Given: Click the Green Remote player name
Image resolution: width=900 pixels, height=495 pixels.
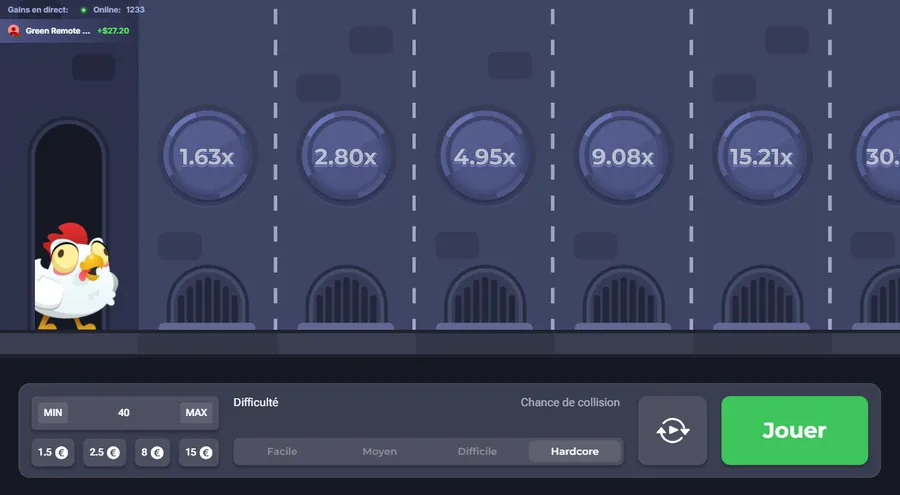Looking at the screenshot, I should pyautogui.click(x=58, y=31).
